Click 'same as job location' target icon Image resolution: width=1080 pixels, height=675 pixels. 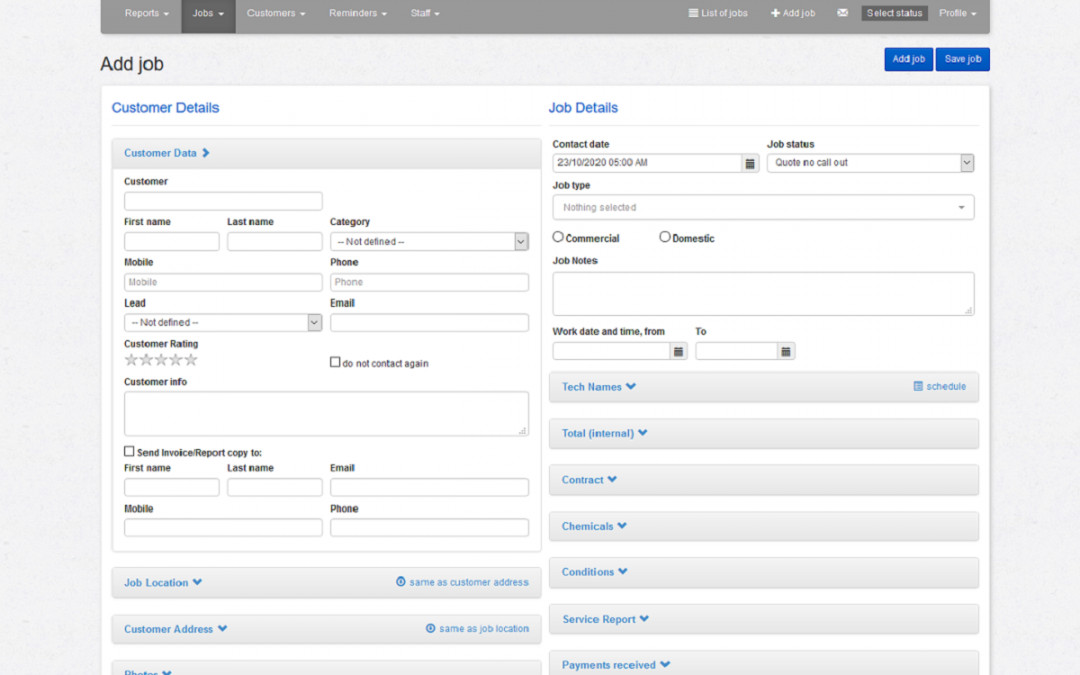[x=431, y=629]
